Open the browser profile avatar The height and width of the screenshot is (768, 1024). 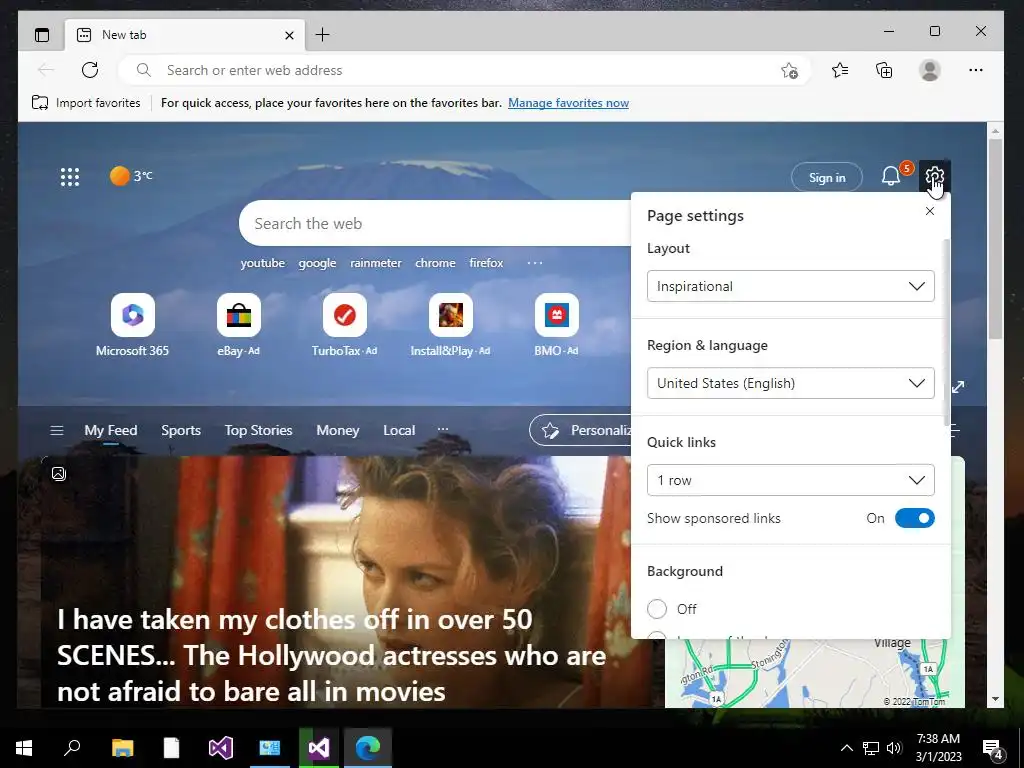(x=929, y=70)
